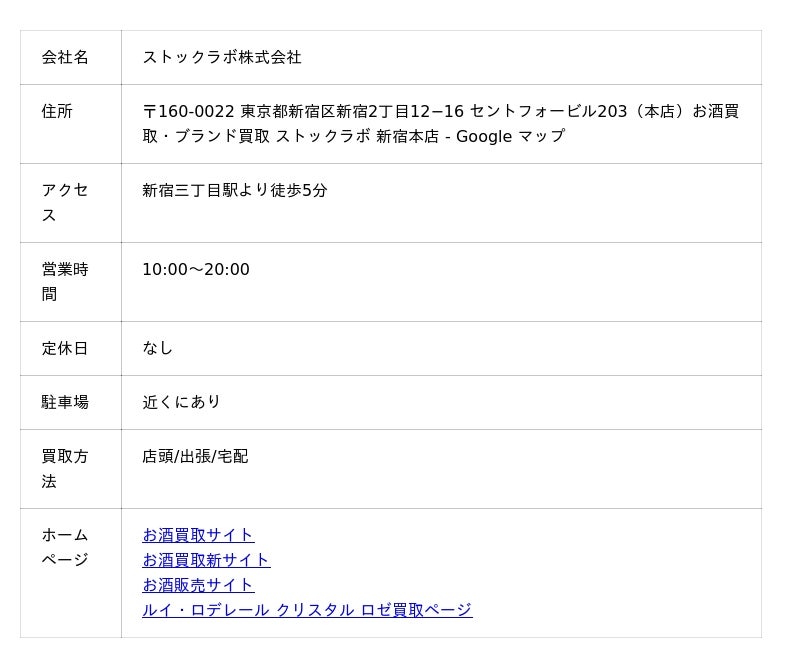Click the 10:00〜20:00 business hours text
Screen dimensions: 800x668
point(196,270)
